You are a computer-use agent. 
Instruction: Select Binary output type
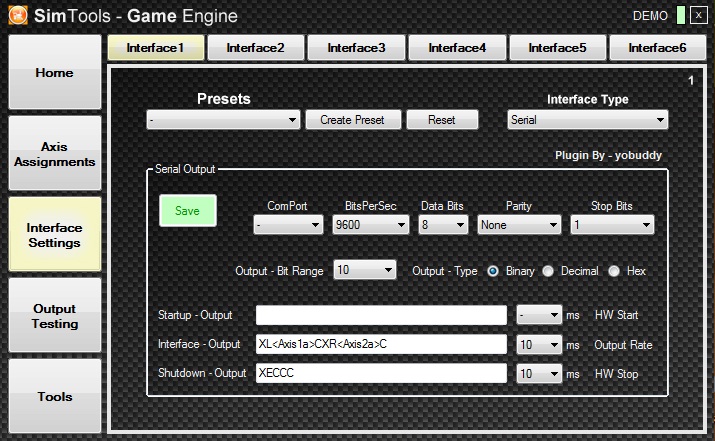click(x=493, y=271)
